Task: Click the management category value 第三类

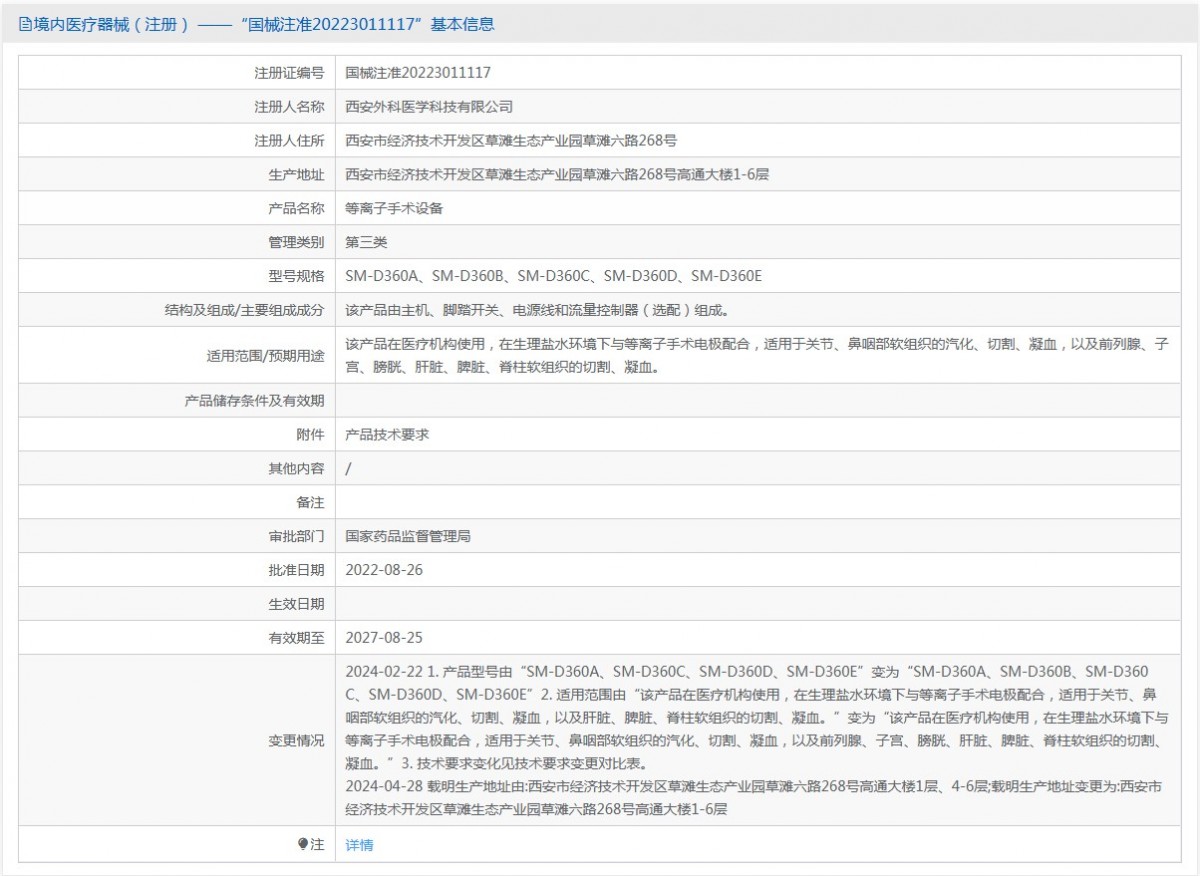Action: pos(366,242)
